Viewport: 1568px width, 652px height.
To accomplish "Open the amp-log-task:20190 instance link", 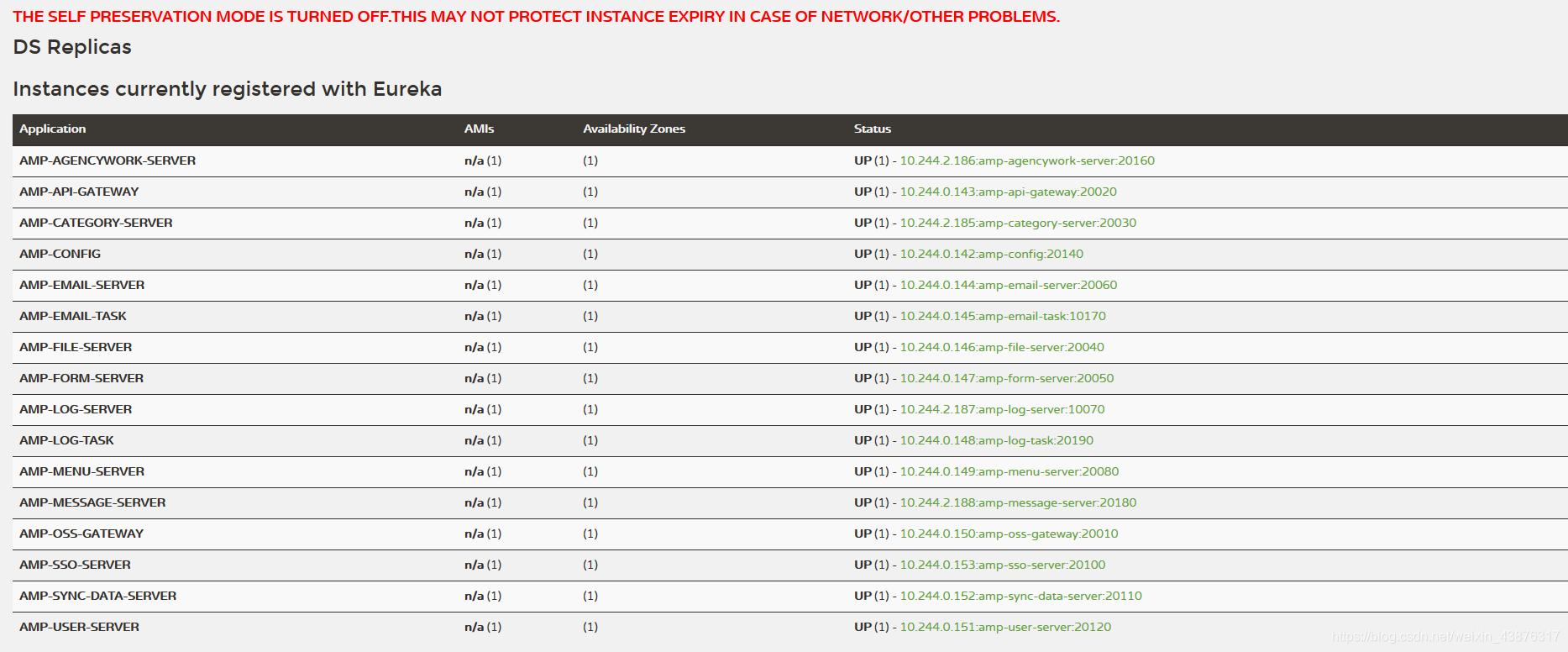I will (997, 440).
